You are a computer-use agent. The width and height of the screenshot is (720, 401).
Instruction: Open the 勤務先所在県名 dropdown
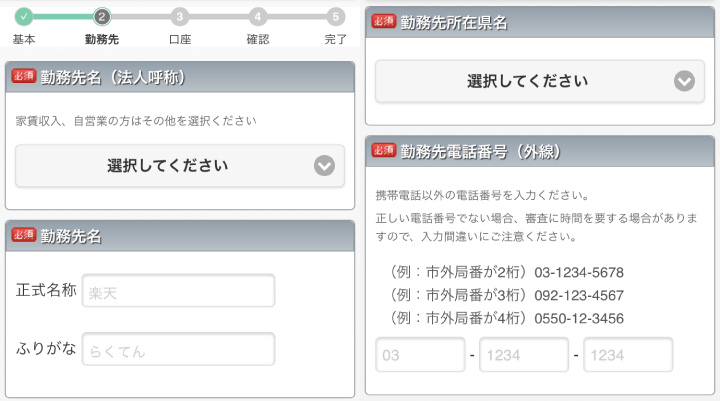540,81
